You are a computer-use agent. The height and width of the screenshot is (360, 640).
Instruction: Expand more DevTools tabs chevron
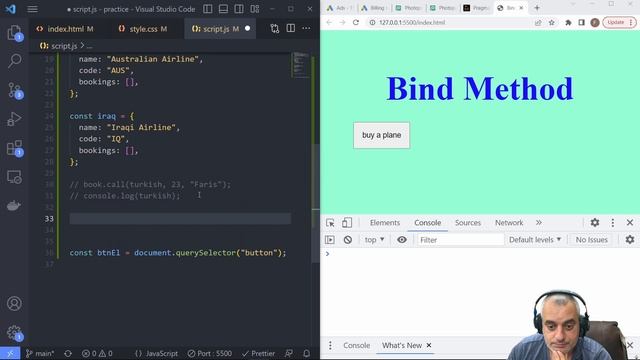click(539, 223)
